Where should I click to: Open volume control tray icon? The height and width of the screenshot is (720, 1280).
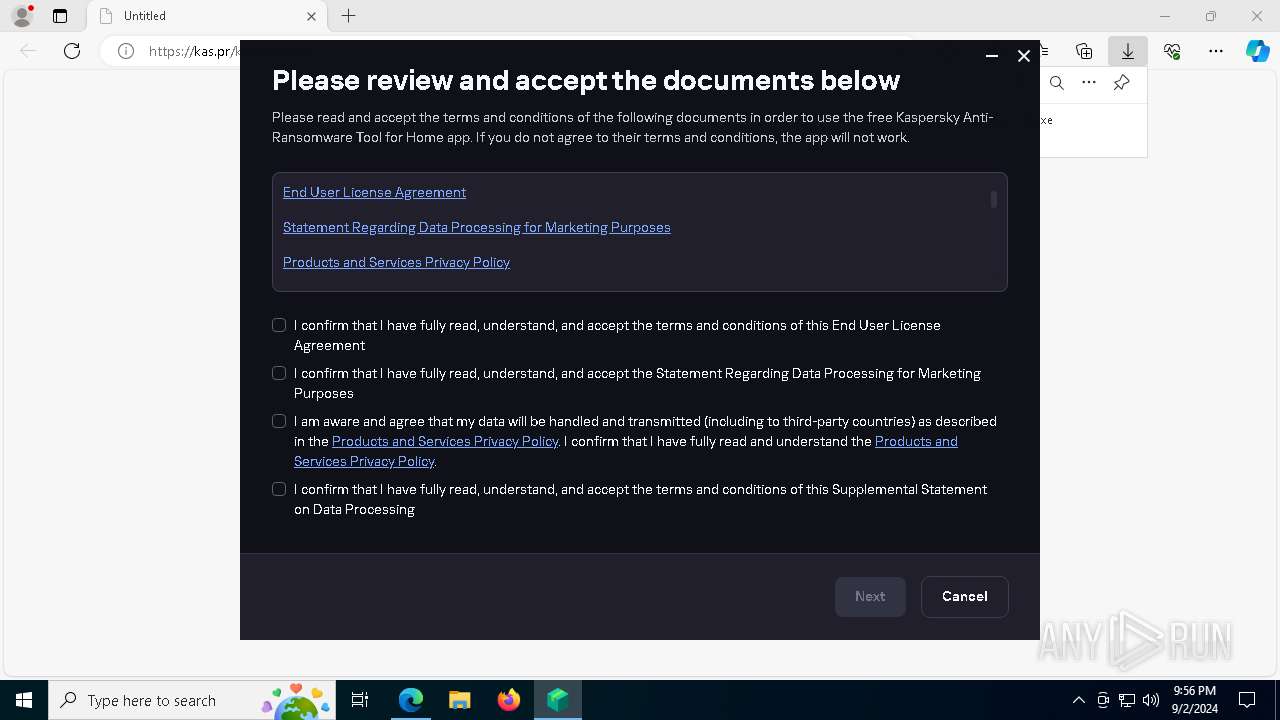point(1151,700)
